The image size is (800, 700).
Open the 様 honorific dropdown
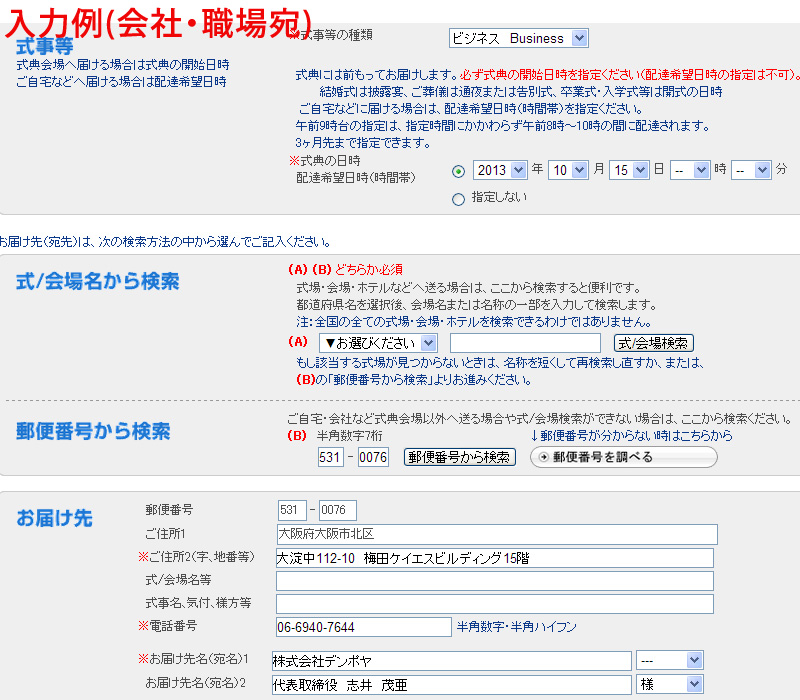670,685
